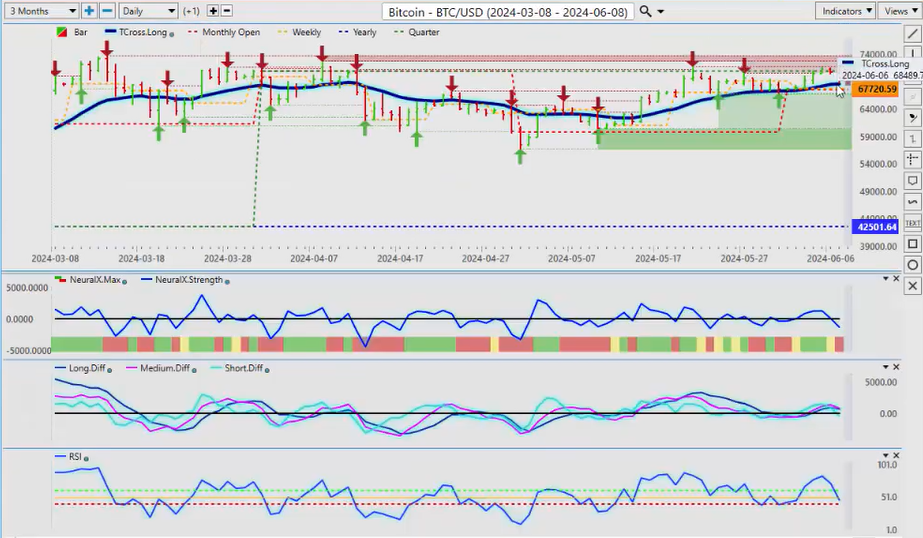
Task: Select the TEXT annotation tool
Action: click(912, 223)
